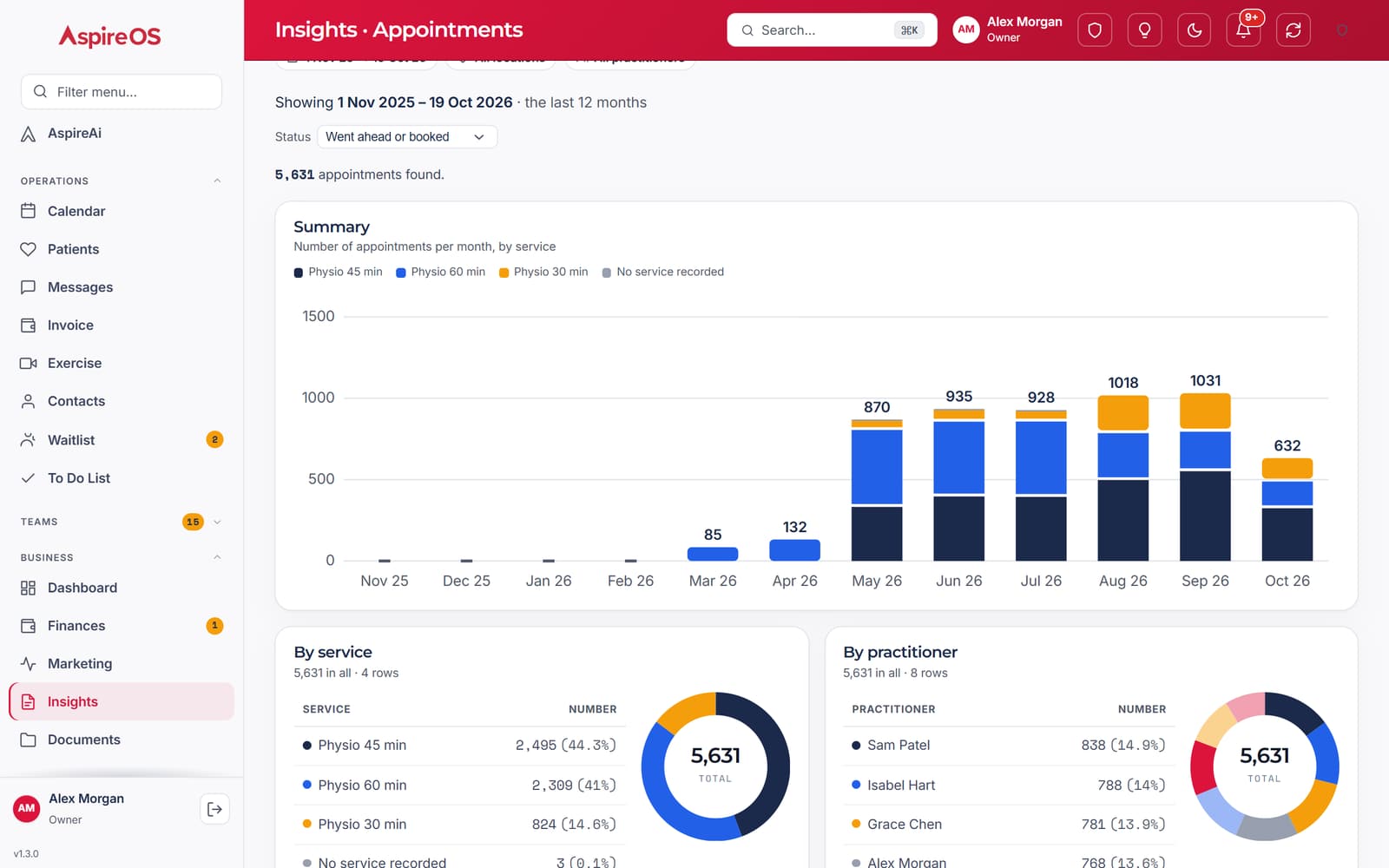This screenshot has height=868, width=1389.
Task: Select Invoice in the sidebar
Action: click(x=122, y=325)
